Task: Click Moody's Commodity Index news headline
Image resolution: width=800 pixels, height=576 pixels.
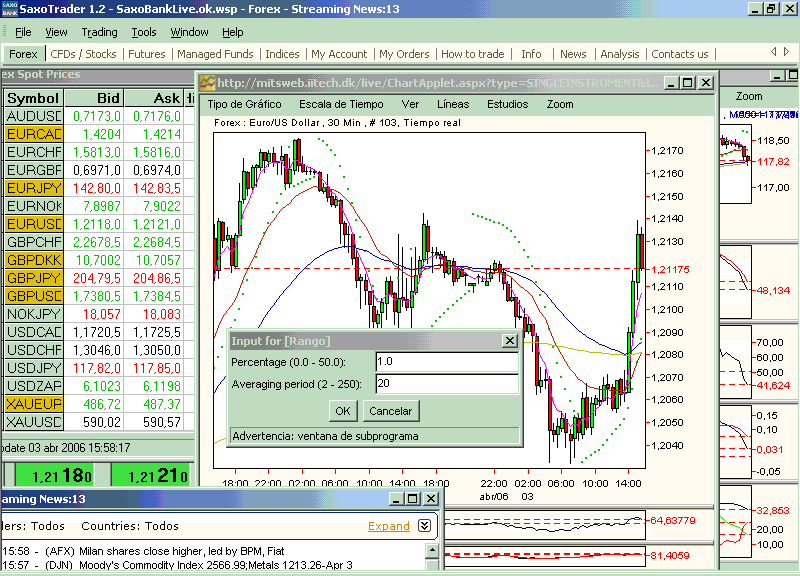Action: click(216, 565)
